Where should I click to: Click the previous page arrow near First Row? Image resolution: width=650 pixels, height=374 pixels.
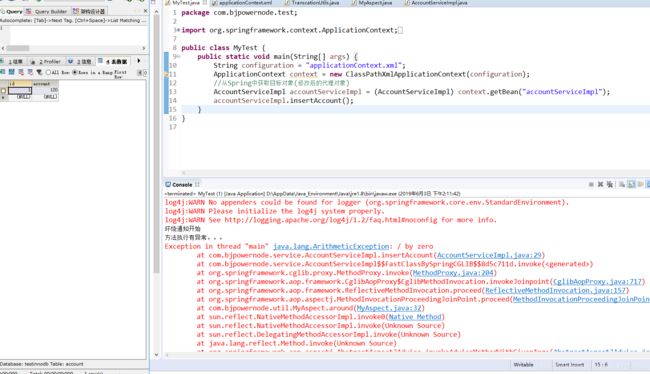(140, 73)
